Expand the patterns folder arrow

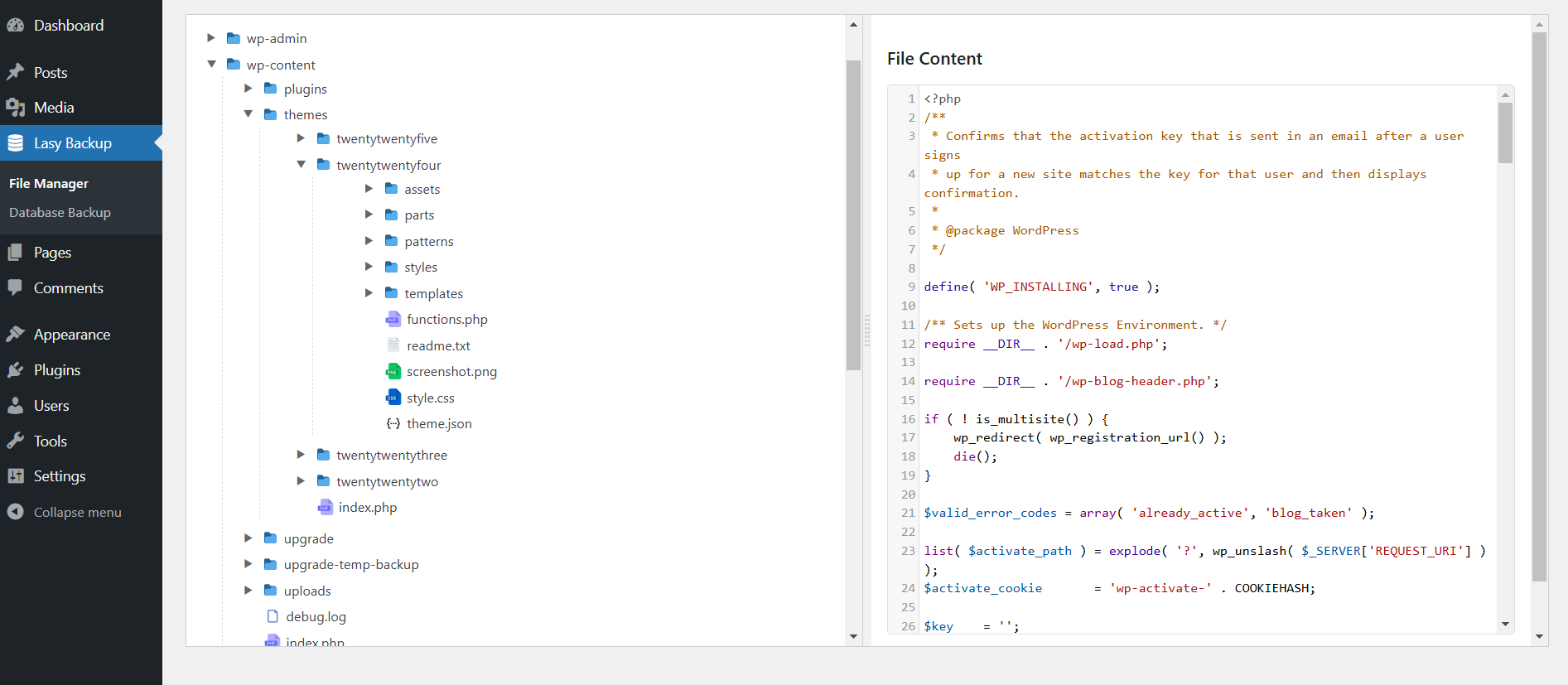pos(369,241)
